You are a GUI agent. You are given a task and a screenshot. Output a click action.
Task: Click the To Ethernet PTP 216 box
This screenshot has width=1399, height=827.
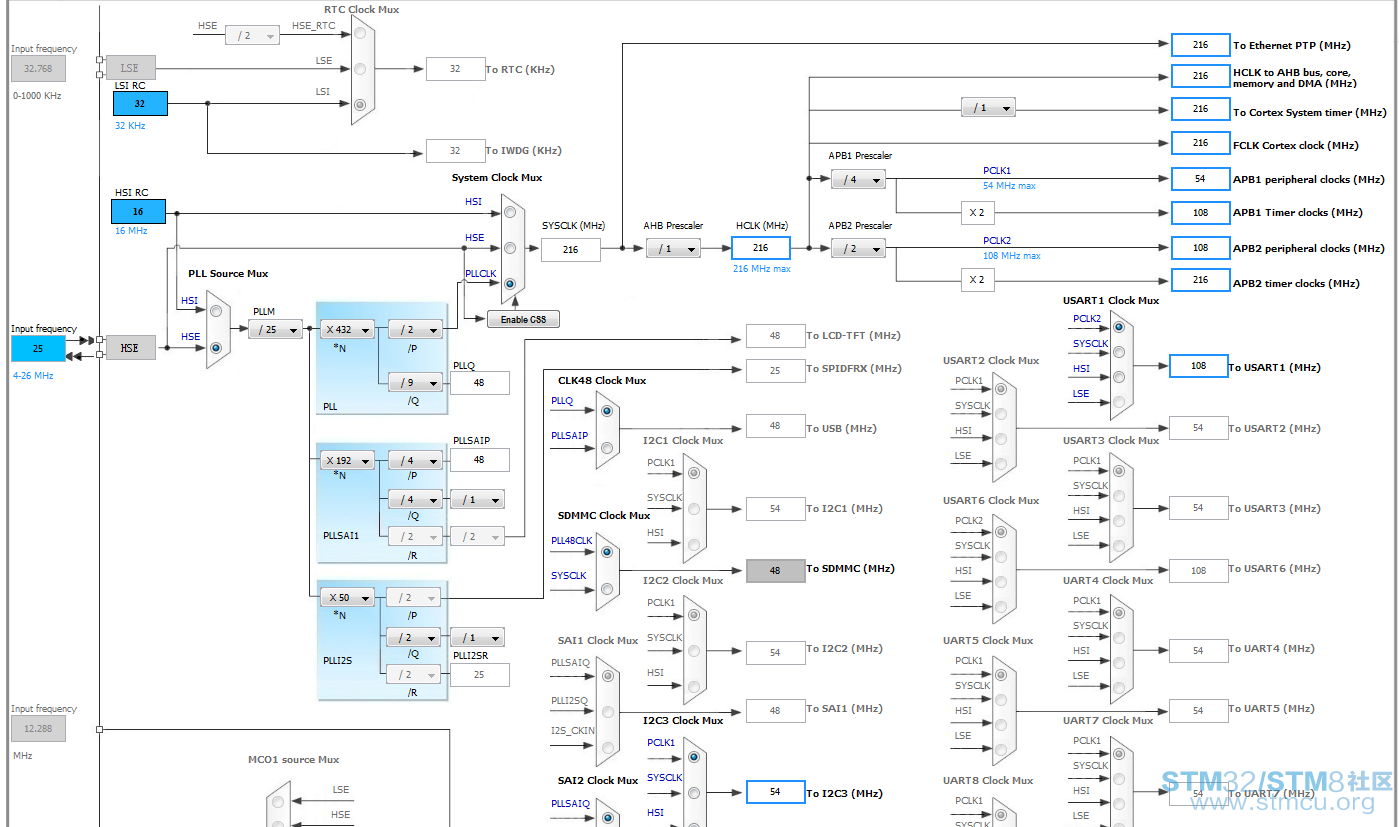tap(1200, 45)
